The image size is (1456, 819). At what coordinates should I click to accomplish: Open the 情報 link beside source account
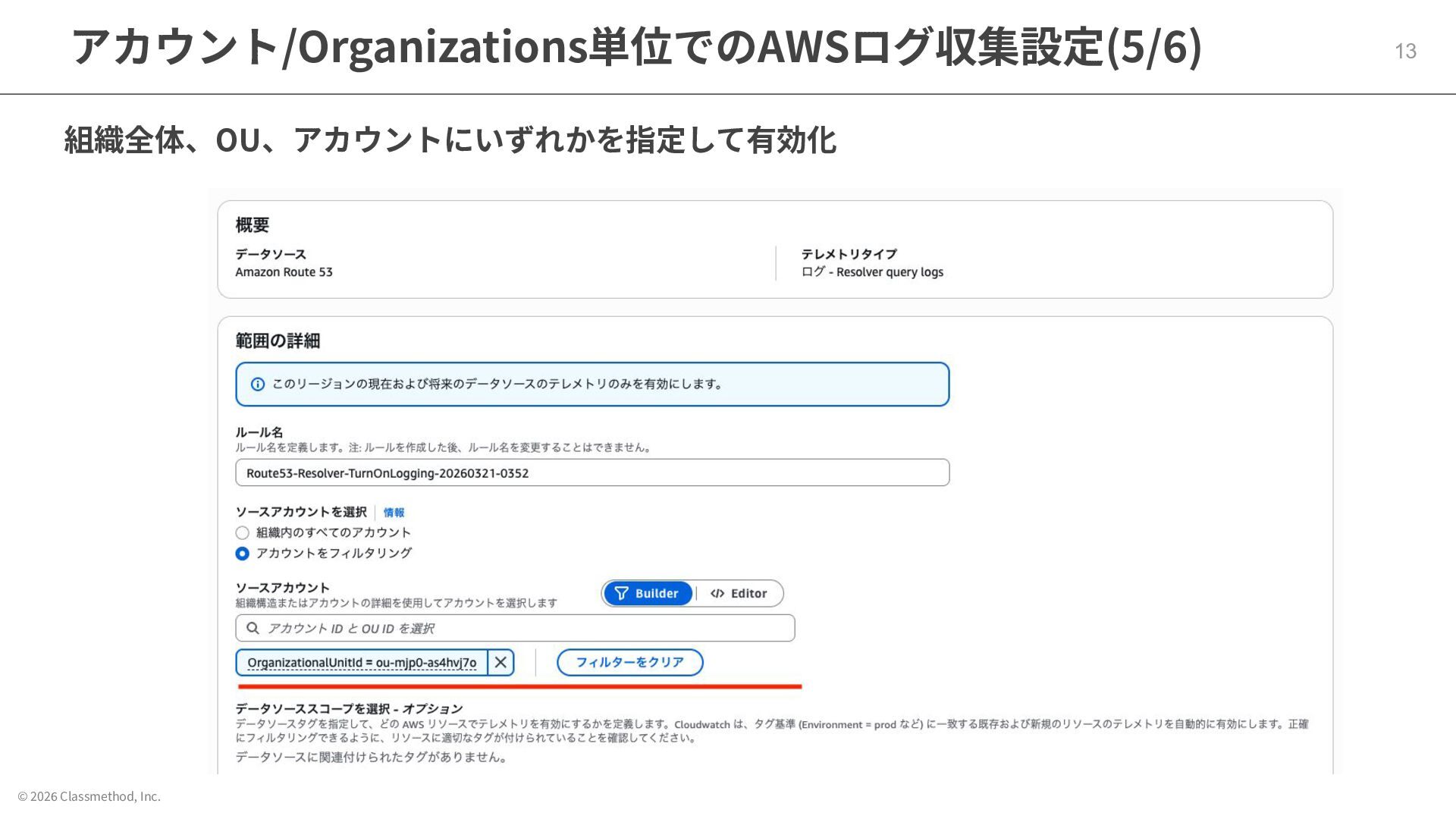point(394,513)
